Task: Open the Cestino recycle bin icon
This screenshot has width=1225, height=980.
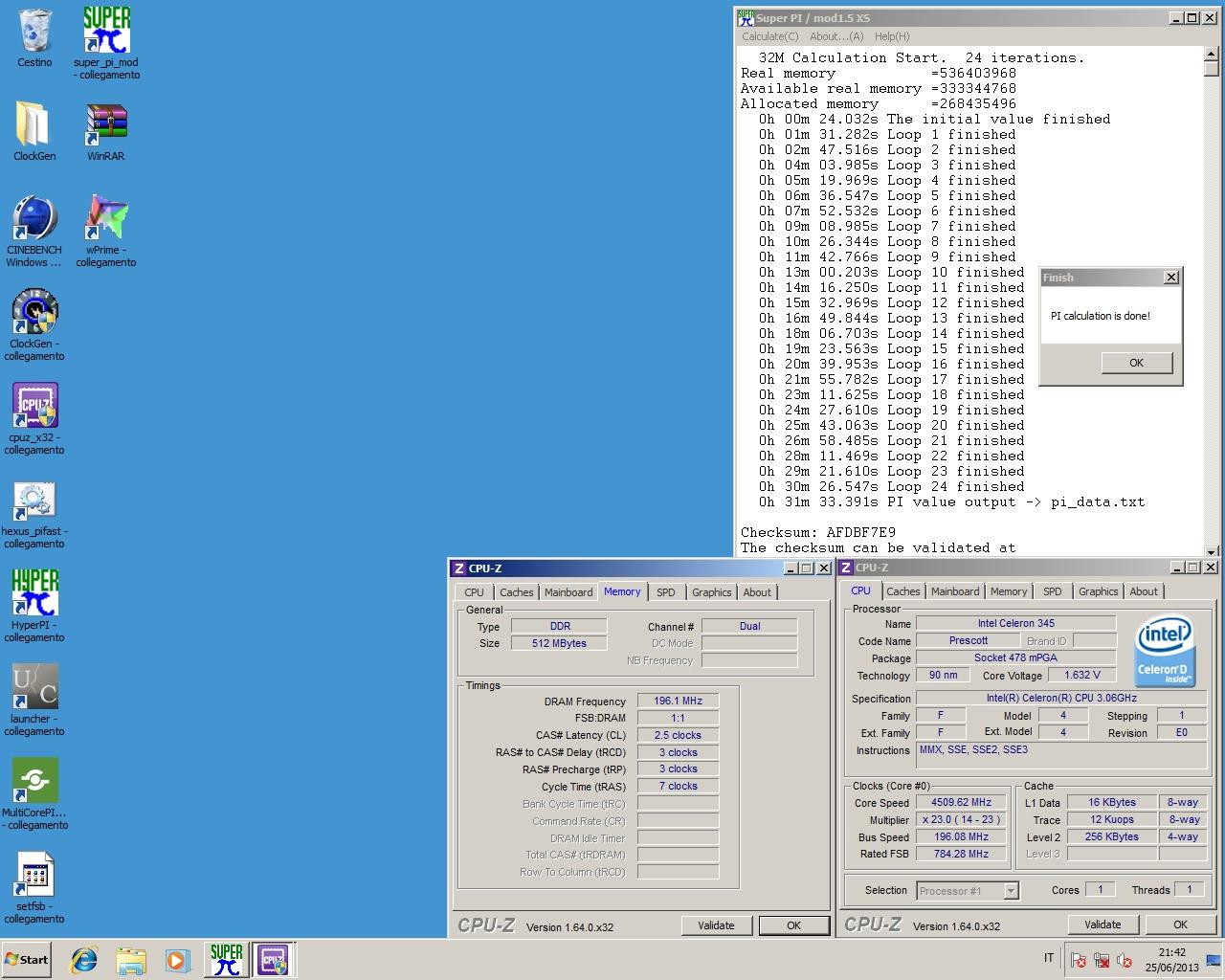Action: (34, 38)
